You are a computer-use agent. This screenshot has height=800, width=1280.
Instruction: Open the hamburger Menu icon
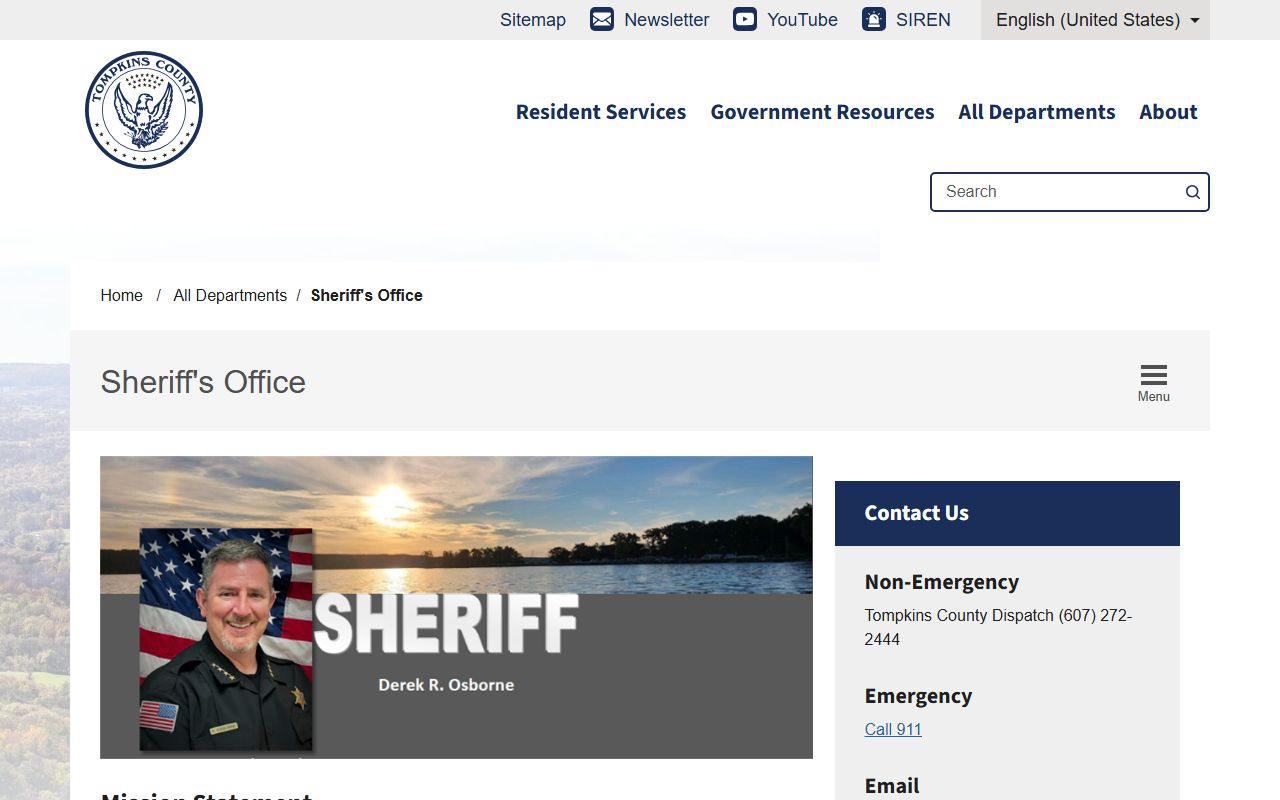click(x=1154, y=382)
